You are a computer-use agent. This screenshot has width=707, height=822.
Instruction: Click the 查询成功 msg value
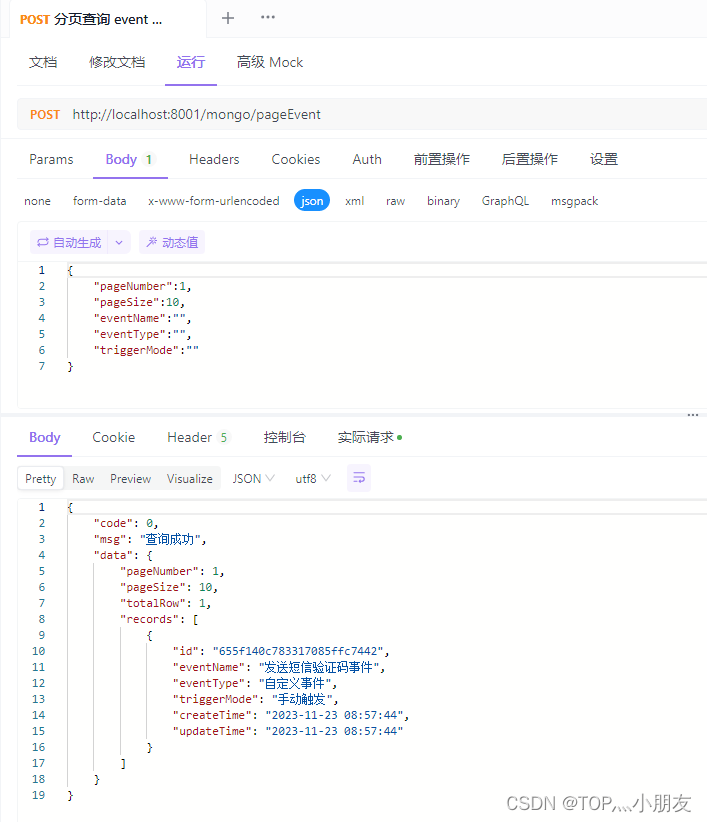coord(169,539)
